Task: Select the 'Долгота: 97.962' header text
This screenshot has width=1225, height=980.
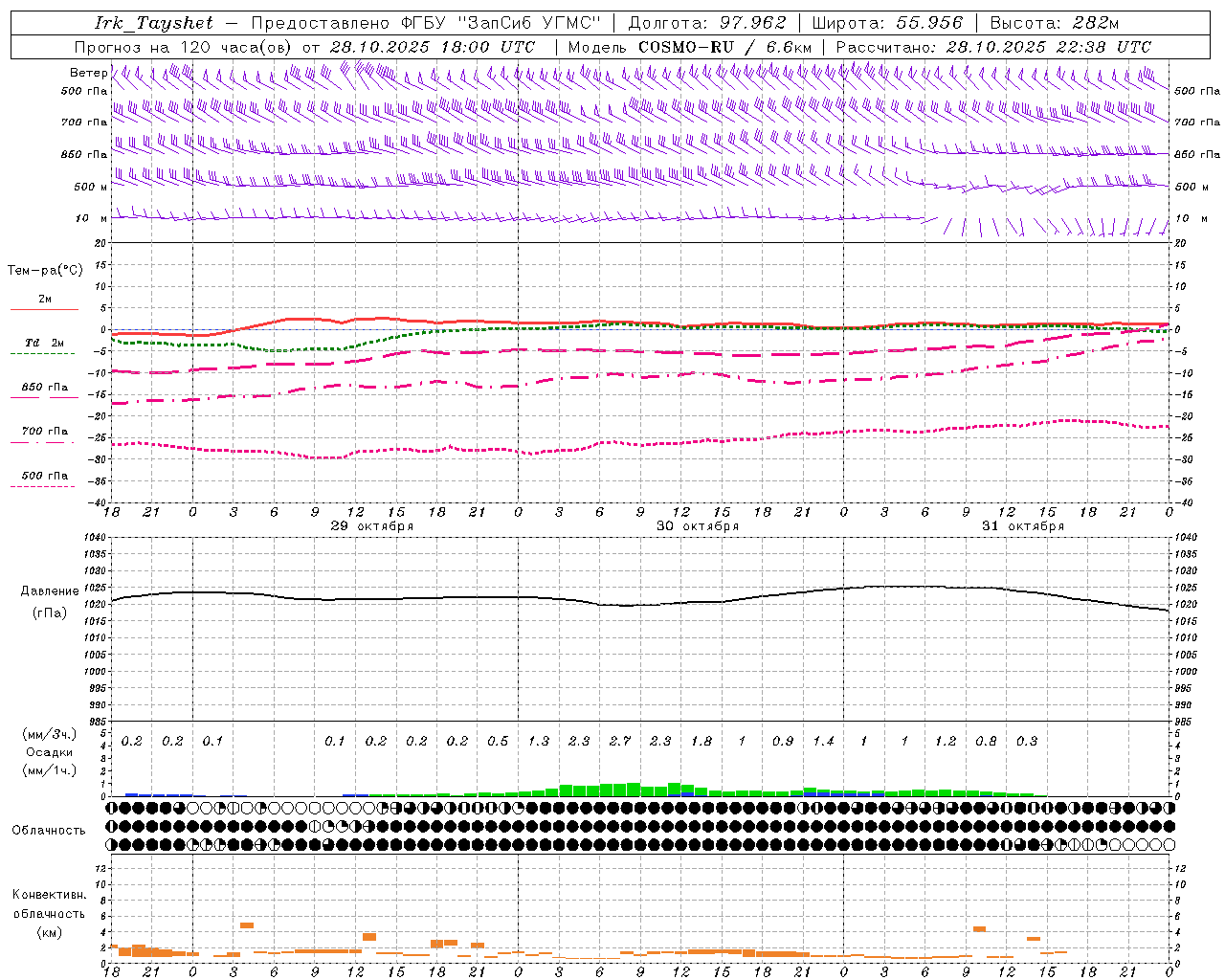Action: click(706, 23)
